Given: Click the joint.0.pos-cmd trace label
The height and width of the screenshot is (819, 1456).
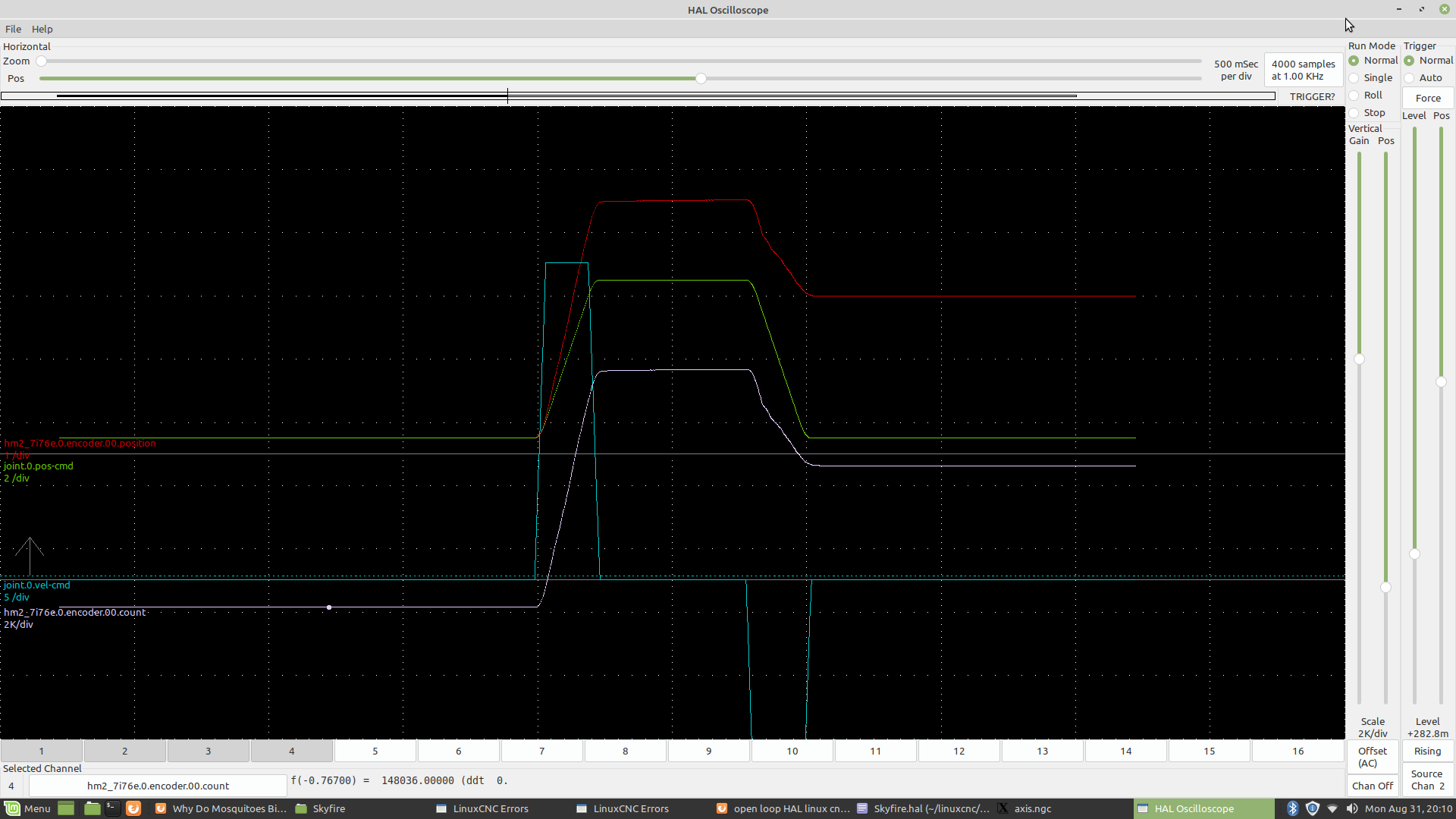Looking at the screenshot, I should (x=39, y=466).
